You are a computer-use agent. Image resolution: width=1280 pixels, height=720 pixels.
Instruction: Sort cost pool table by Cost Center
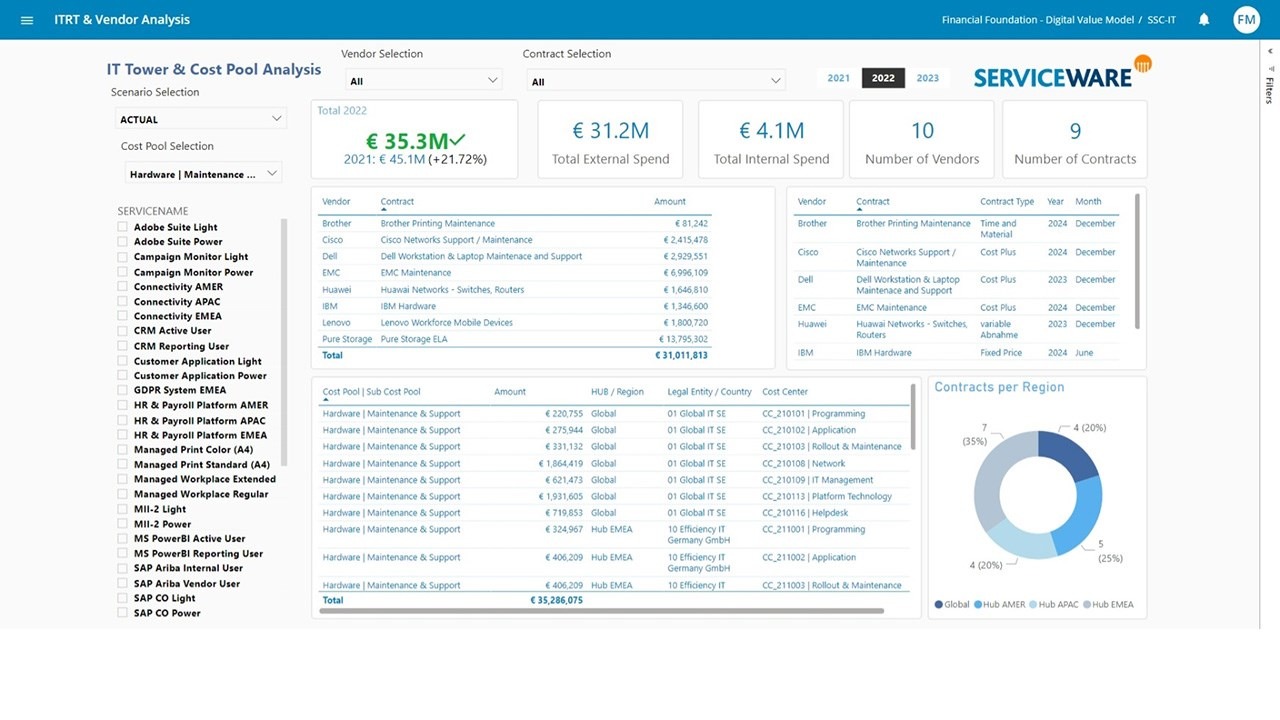pyautogui.click(x=785, y=392)
